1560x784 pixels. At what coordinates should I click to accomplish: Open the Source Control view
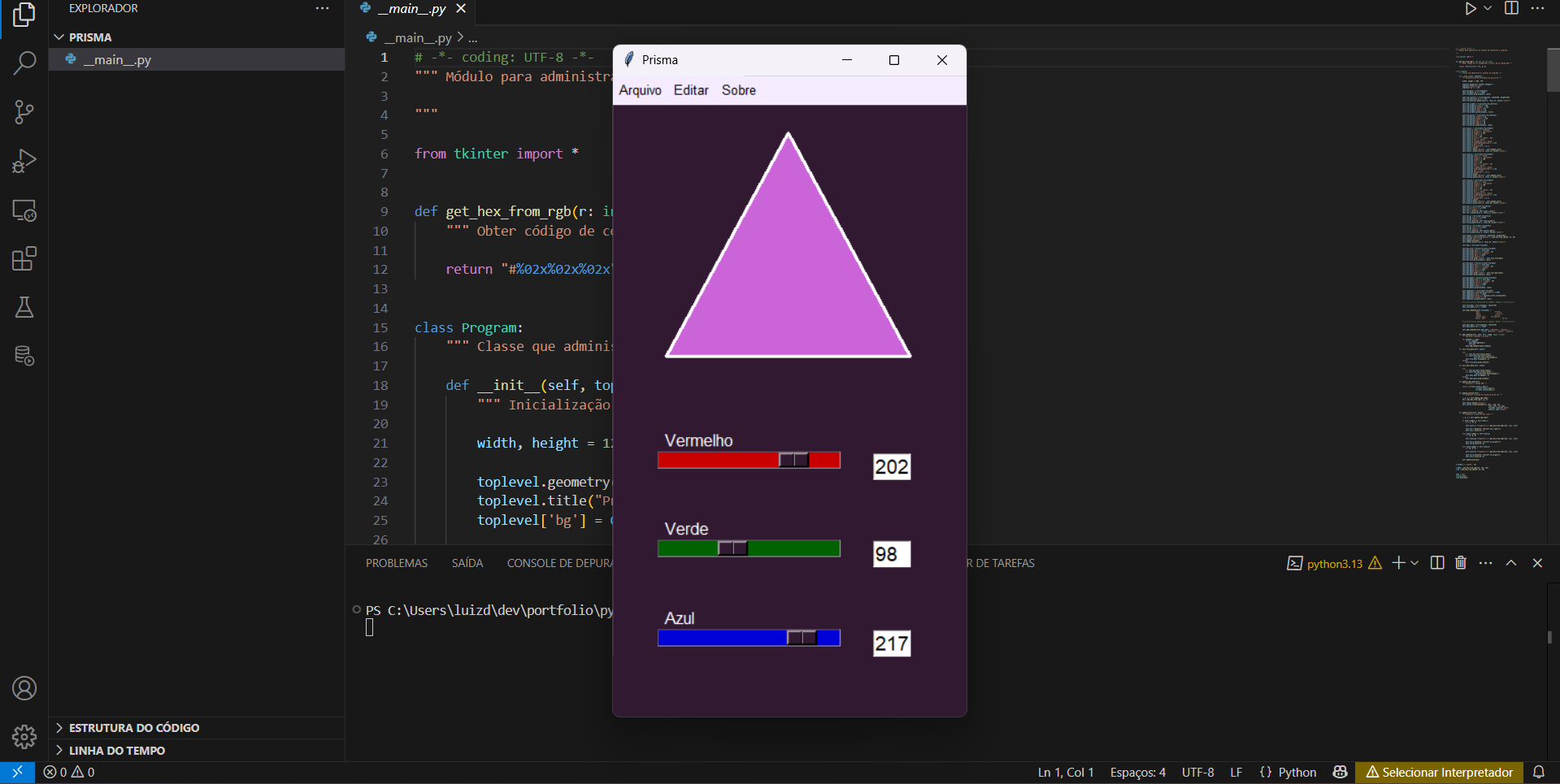click(24, 112)
